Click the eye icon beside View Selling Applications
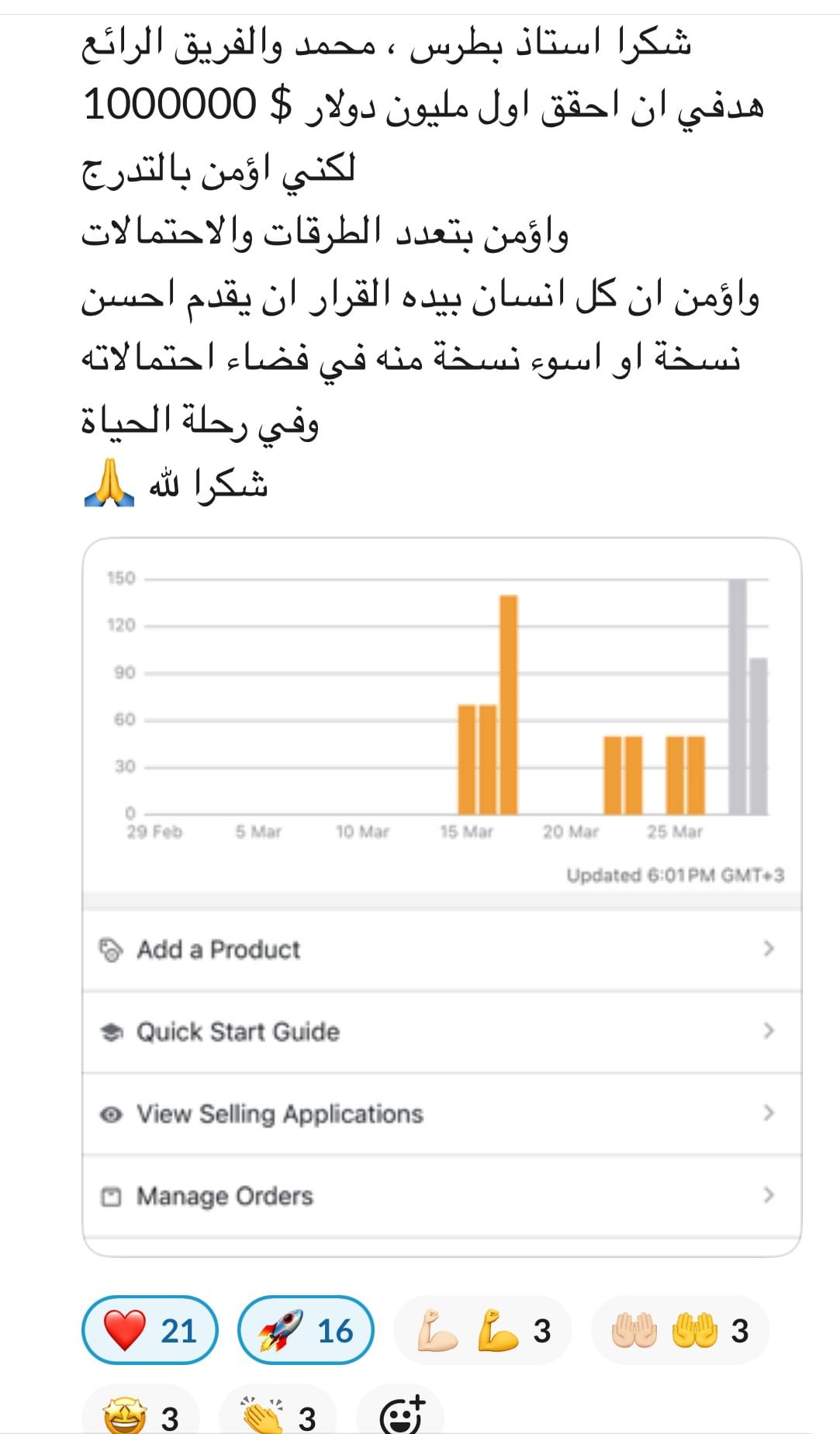The image size is (840, 1434). (x=111, y=1114)
